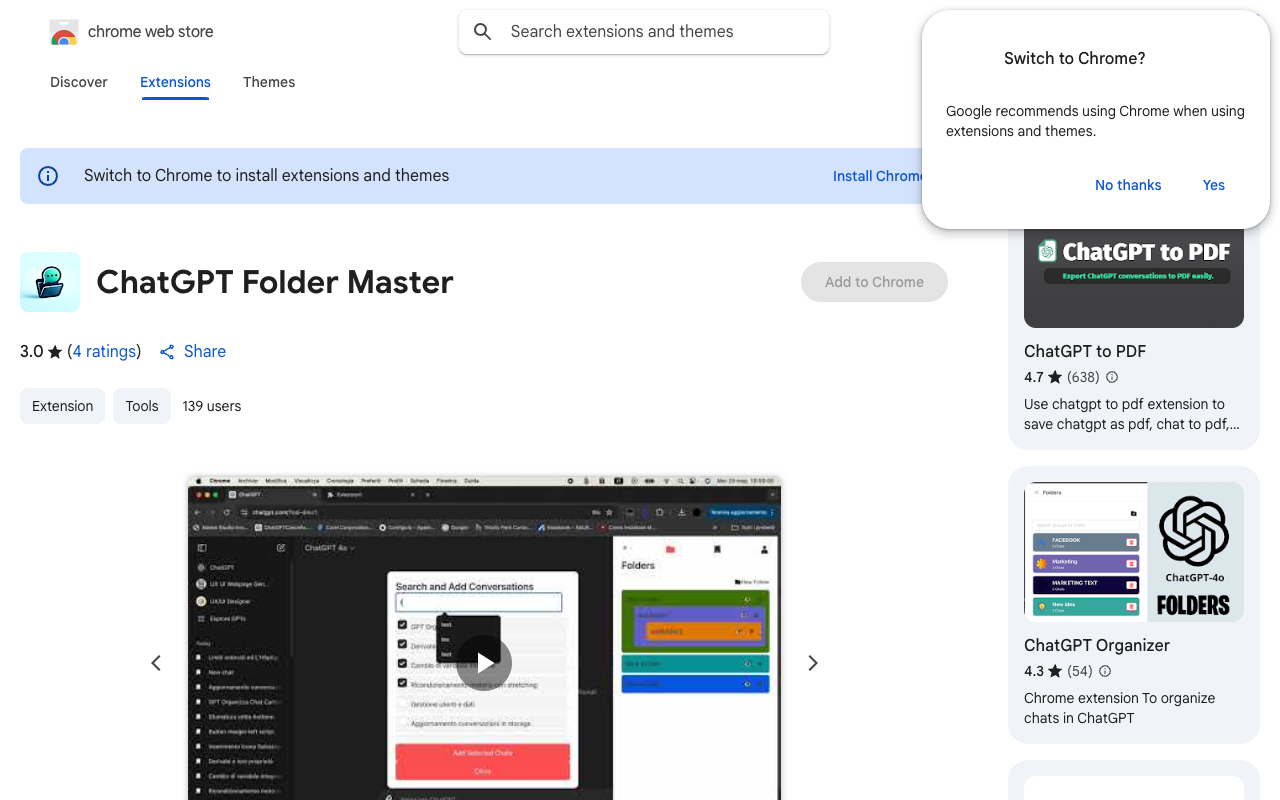Switch to the Themes tab
This screenshot has width=1280, height=800.
click(269, 82)
